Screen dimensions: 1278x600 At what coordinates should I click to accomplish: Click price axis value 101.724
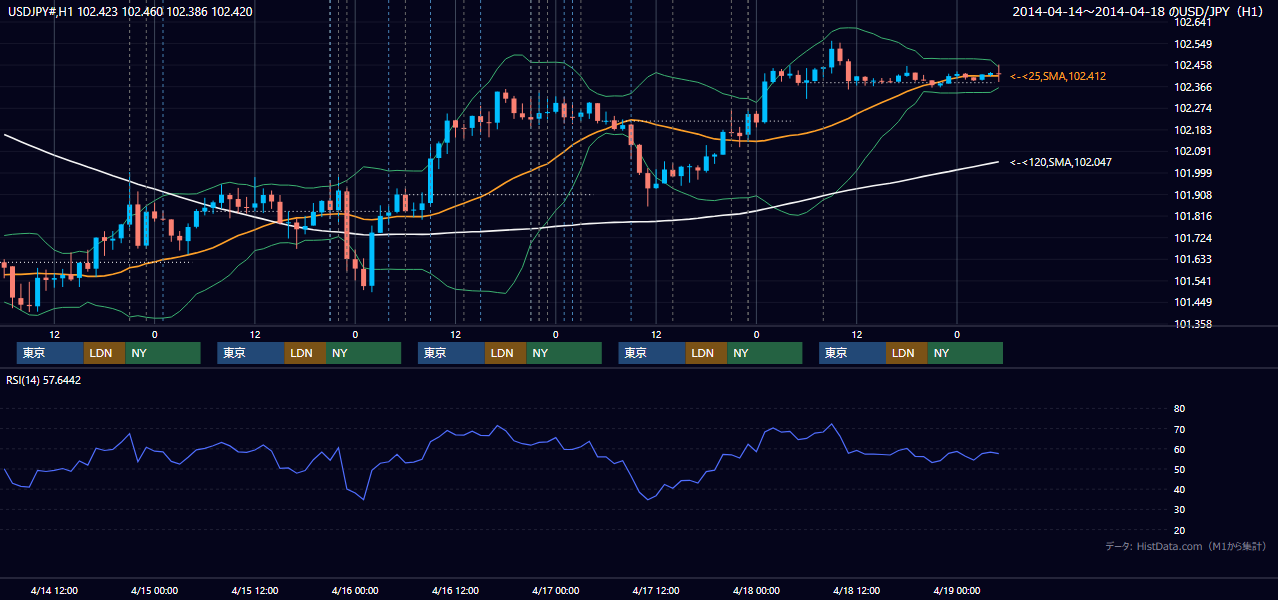(1193, 238)
